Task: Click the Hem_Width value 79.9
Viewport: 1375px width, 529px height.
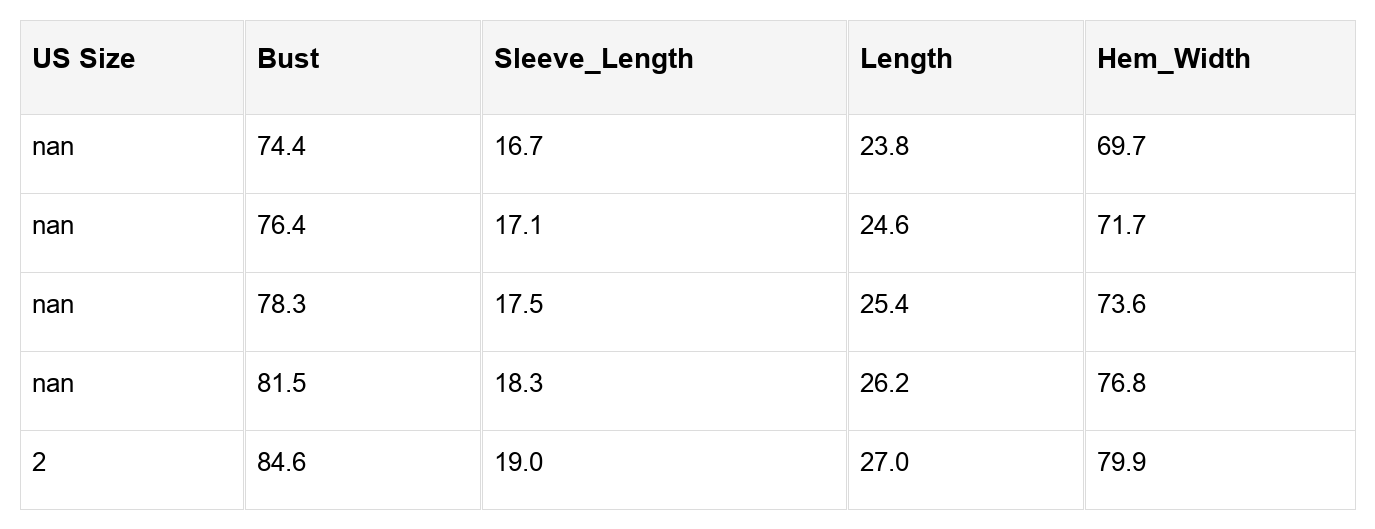Action: (1121, 463)
